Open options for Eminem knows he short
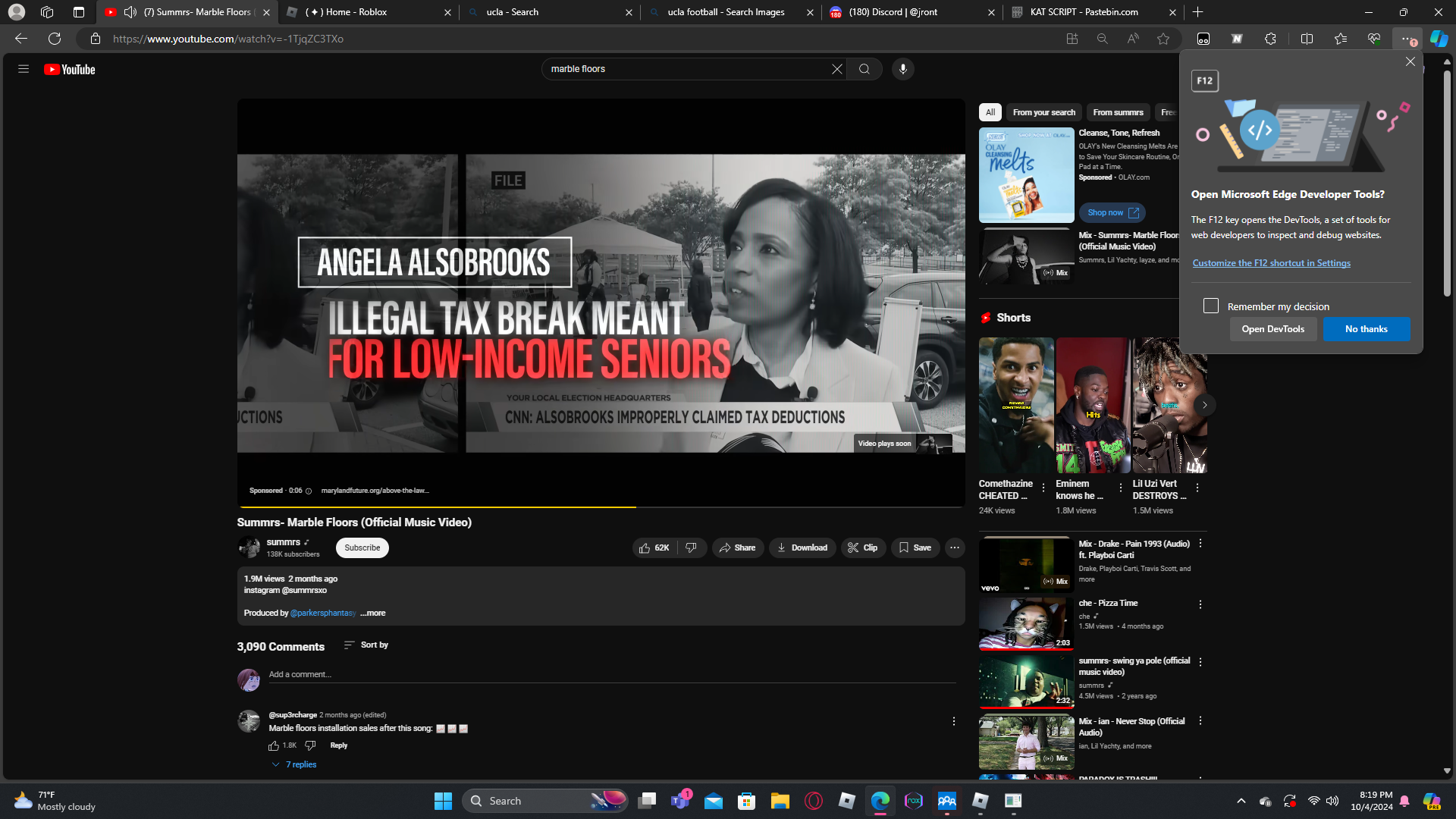Viewport: 1456px width, 819px height. (x=1121, y=488)
